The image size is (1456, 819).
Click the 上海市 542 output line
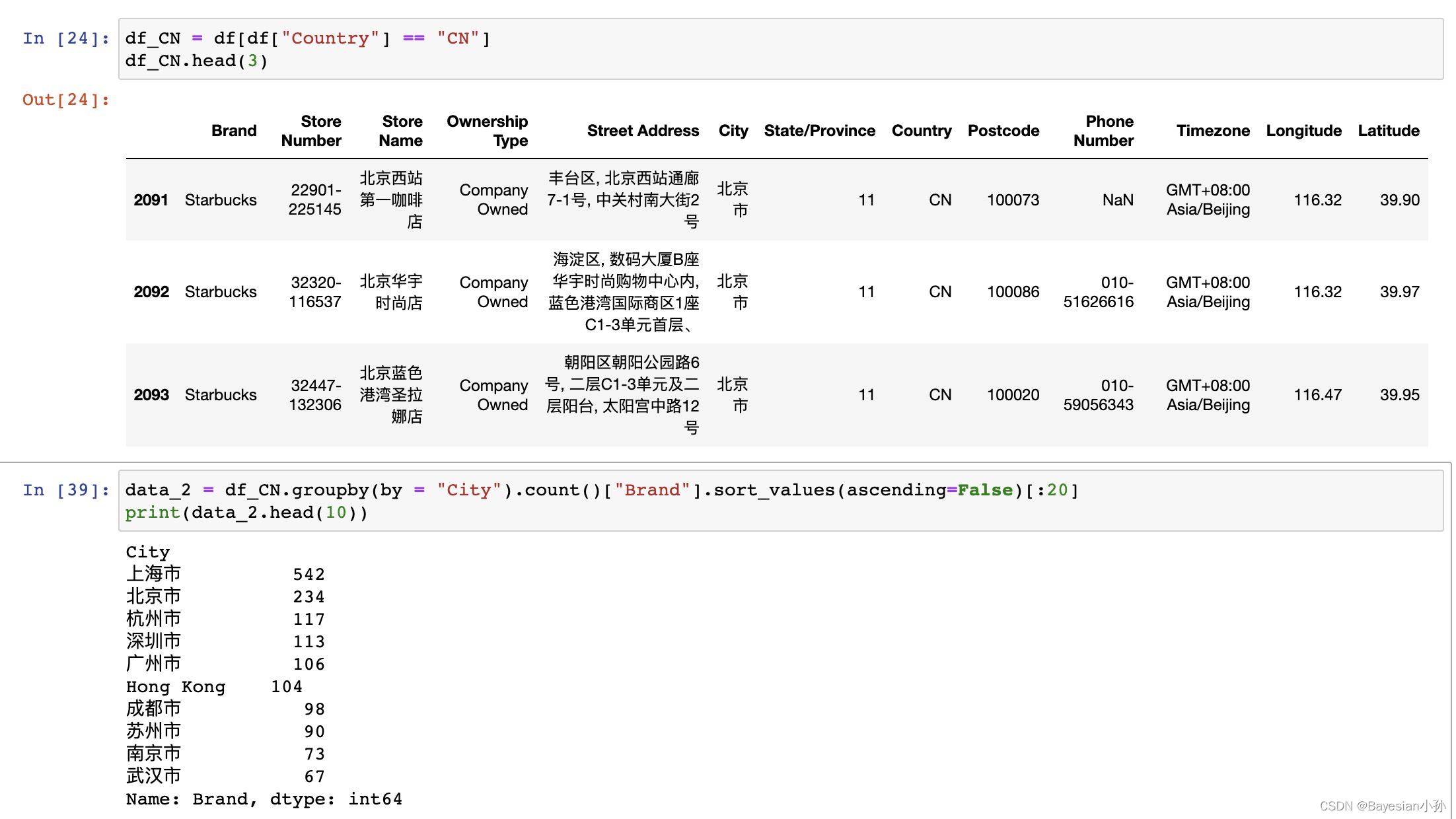225,574
